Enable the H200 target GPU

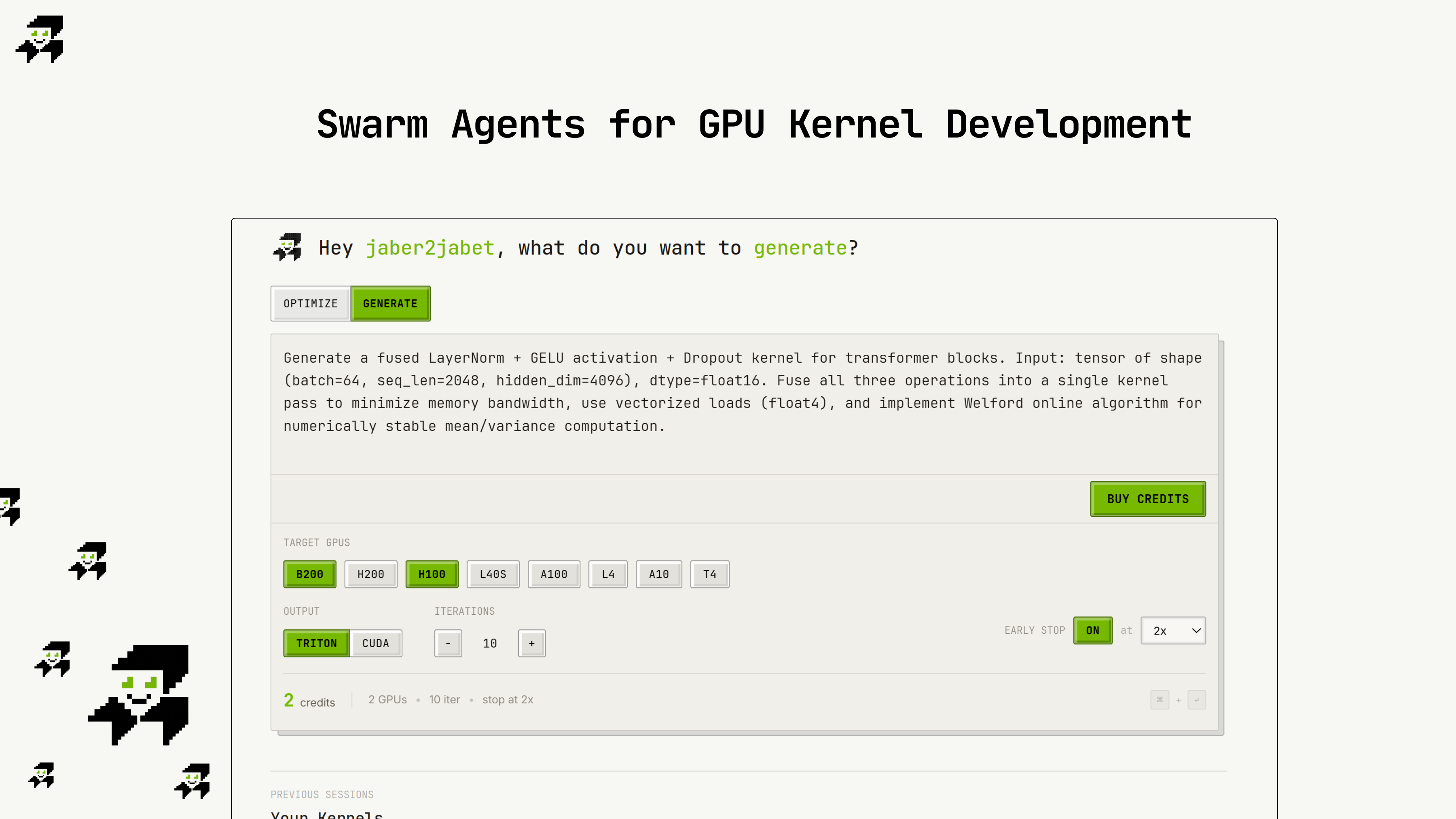[370, 574]
